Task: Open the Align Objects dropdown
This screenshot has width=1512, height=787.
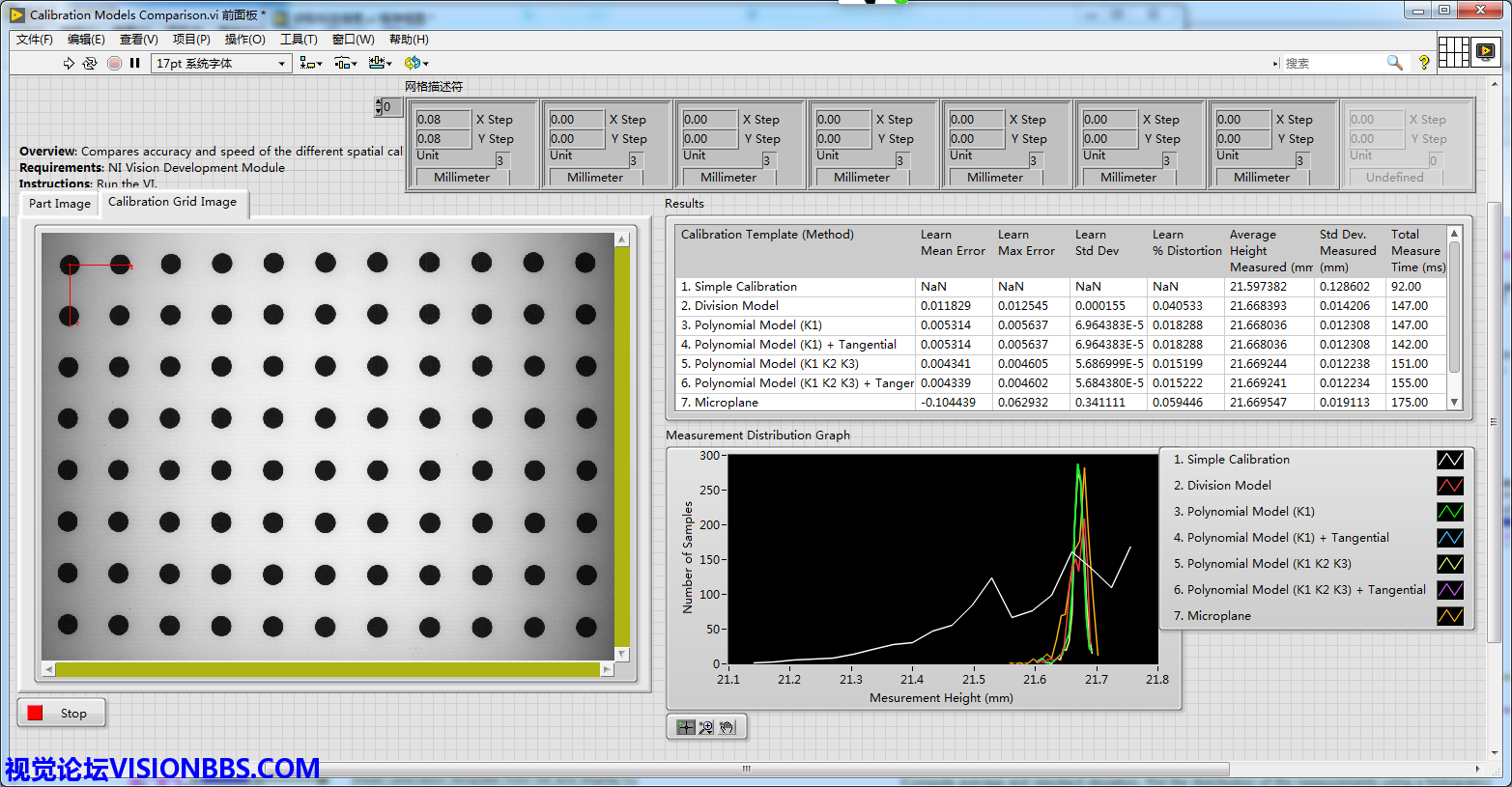Action: (310, 64)
